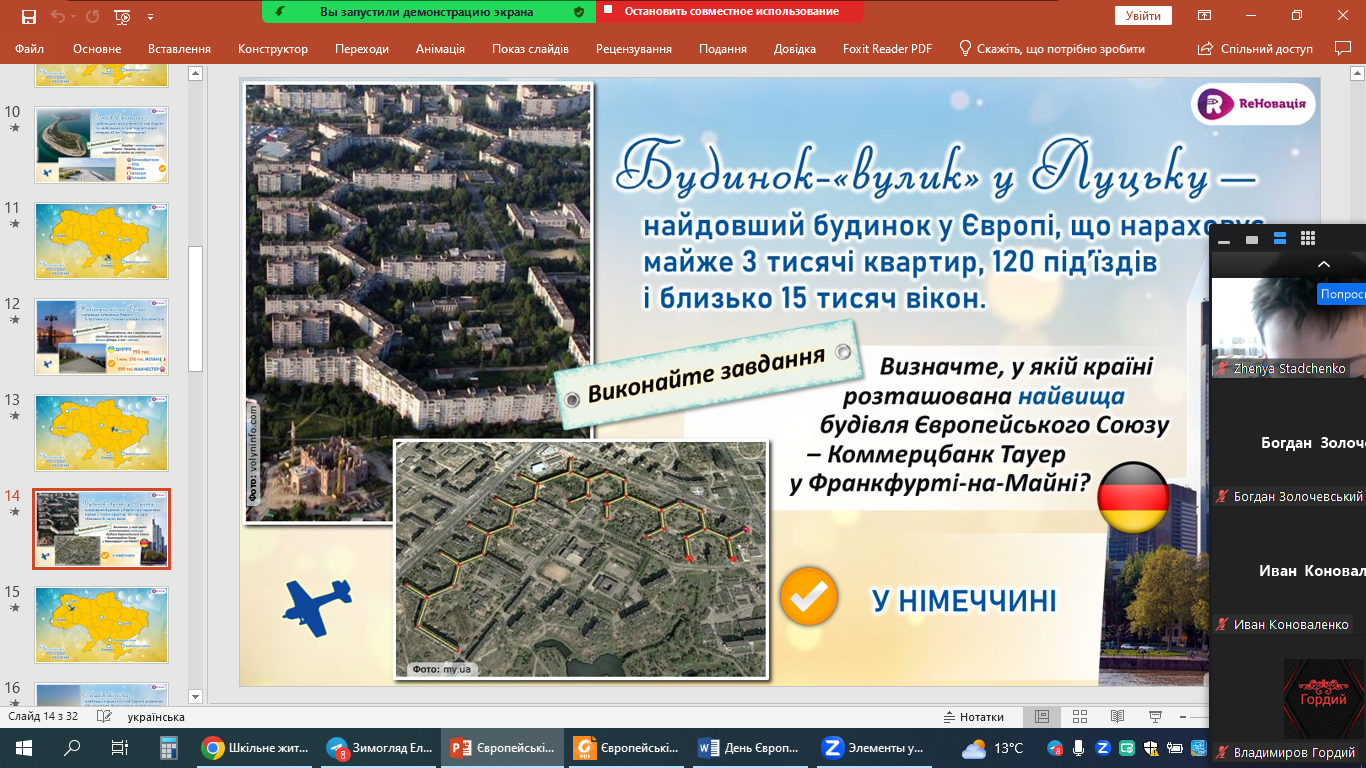Switch to the Основне ribbon tab

pyautogui.click(x=97, y=48)
